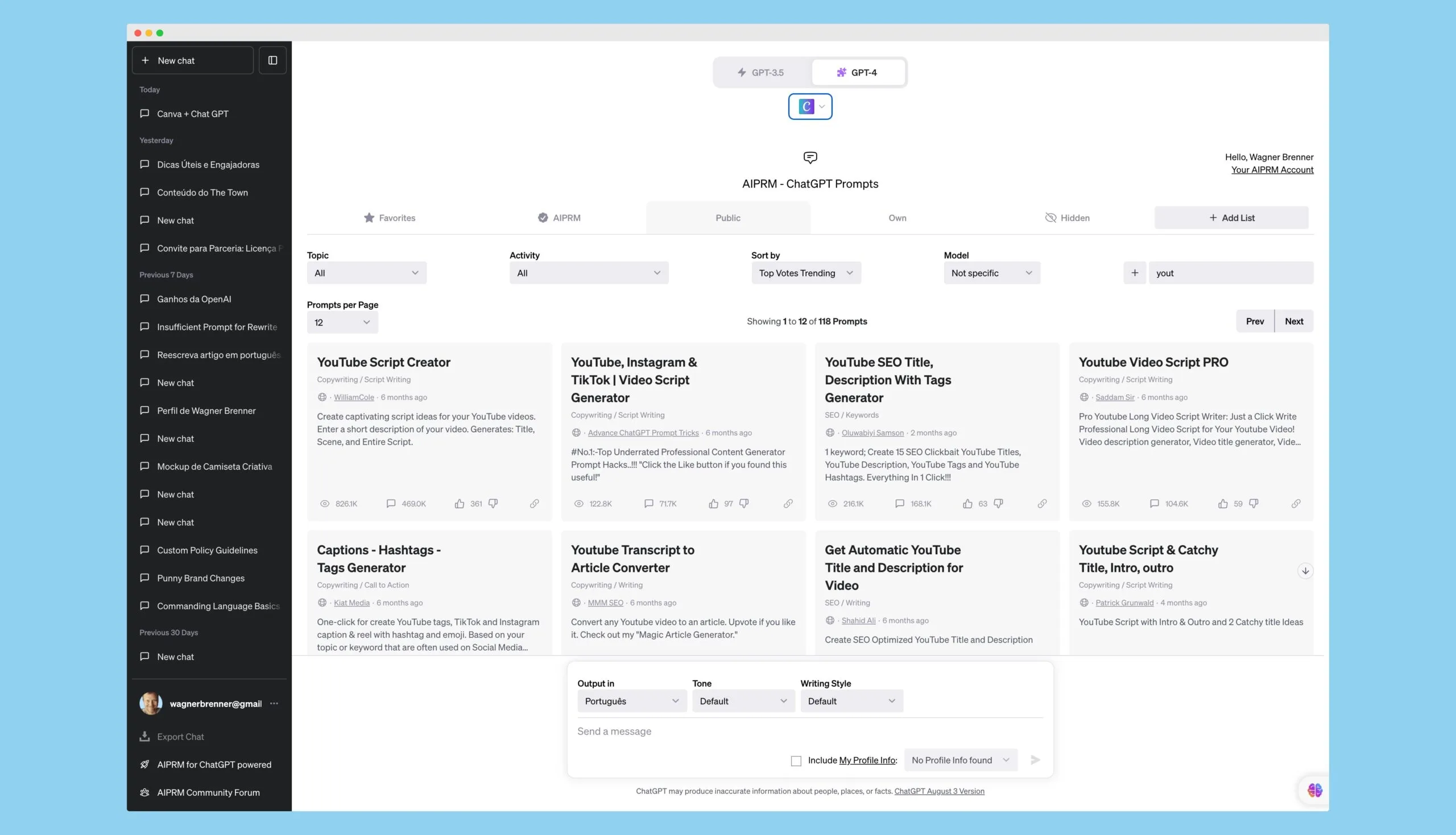Image resolution: width=1456 pixels, height=835 pixels.
Task: Dislike the Youtube Video Script PRO prompt
Action: point(1254,504)
